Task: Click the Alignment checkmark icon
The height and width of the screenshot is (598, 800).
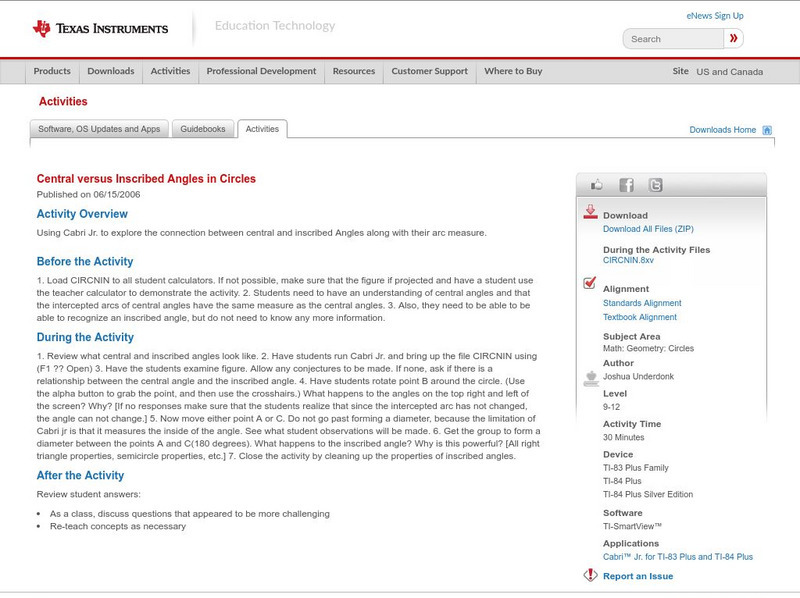Action: click(589, 282)
